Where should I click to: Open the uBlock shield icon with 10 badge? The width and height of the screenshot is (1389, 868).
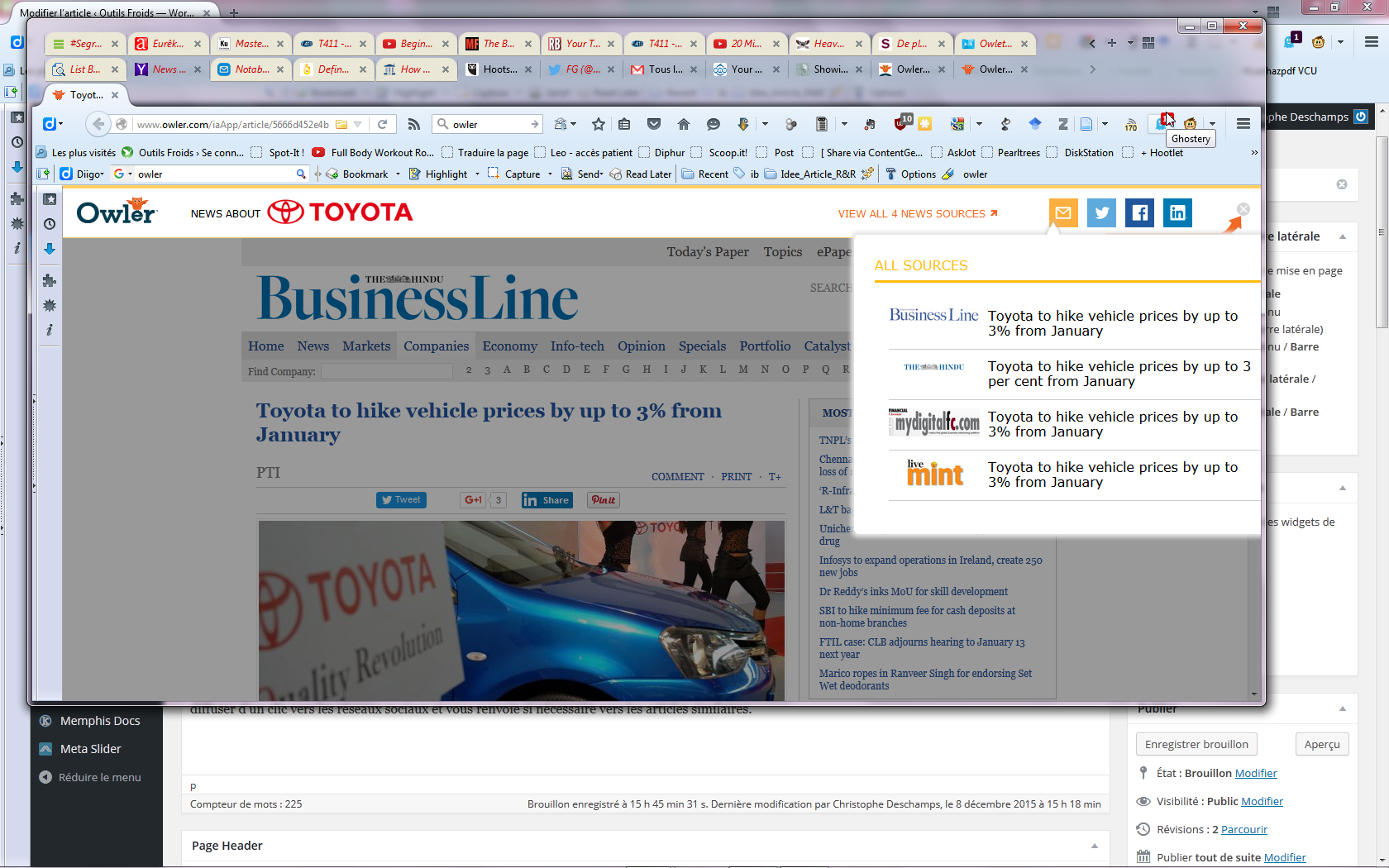pyautogui.click(x=902, y=123)
